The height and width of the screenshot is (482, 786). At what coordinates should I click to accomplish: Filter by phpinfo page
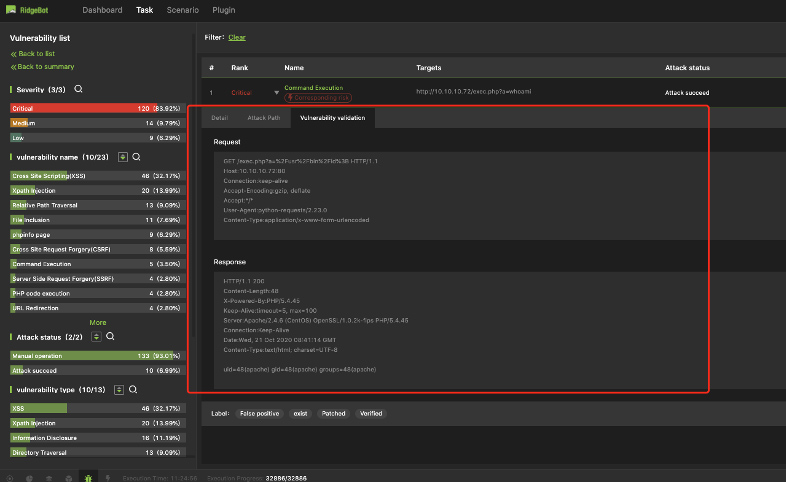[98, 234]
